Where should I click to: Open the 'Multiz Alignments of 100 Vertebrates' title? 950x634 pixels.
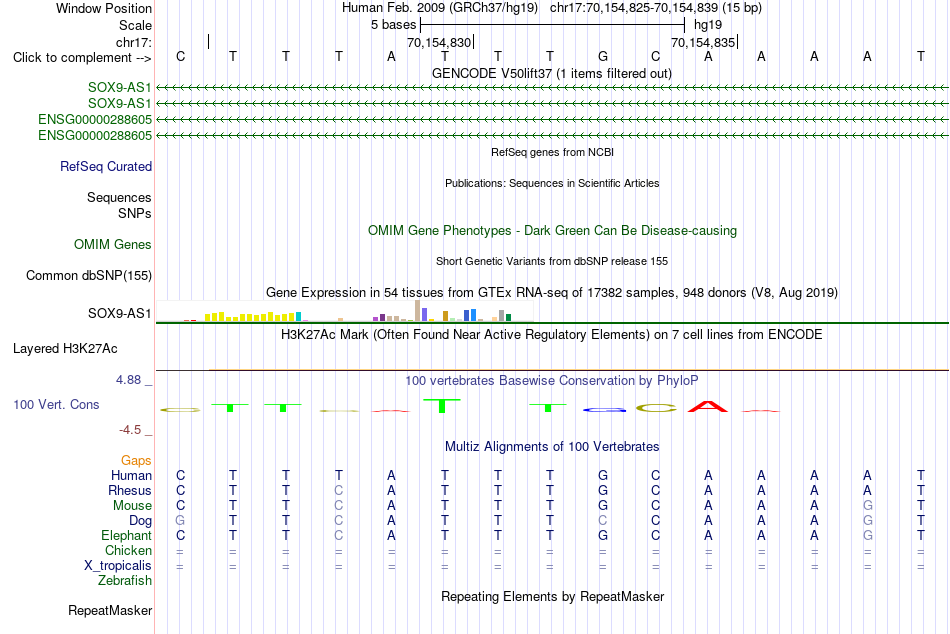552,447
